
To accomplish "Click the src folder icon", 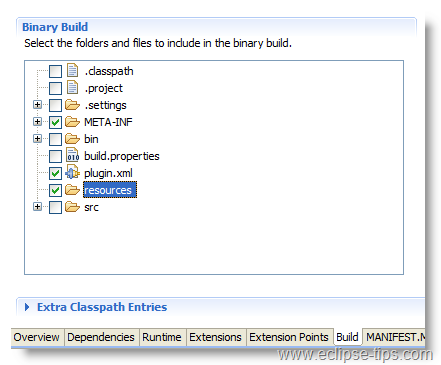I will point(72,207).
